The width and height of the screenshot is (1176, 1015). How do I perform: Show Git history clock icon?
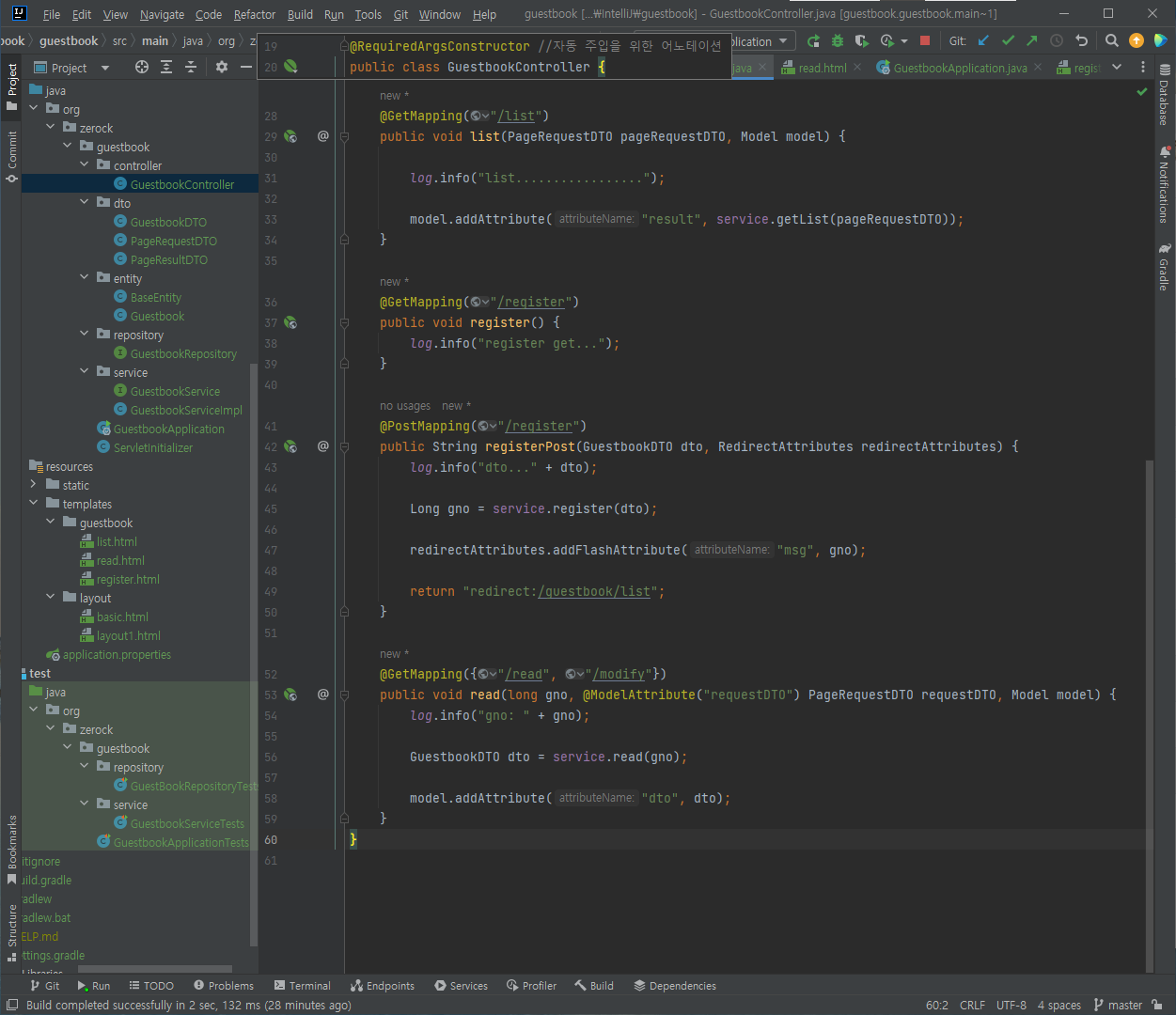coord(1057,40)
